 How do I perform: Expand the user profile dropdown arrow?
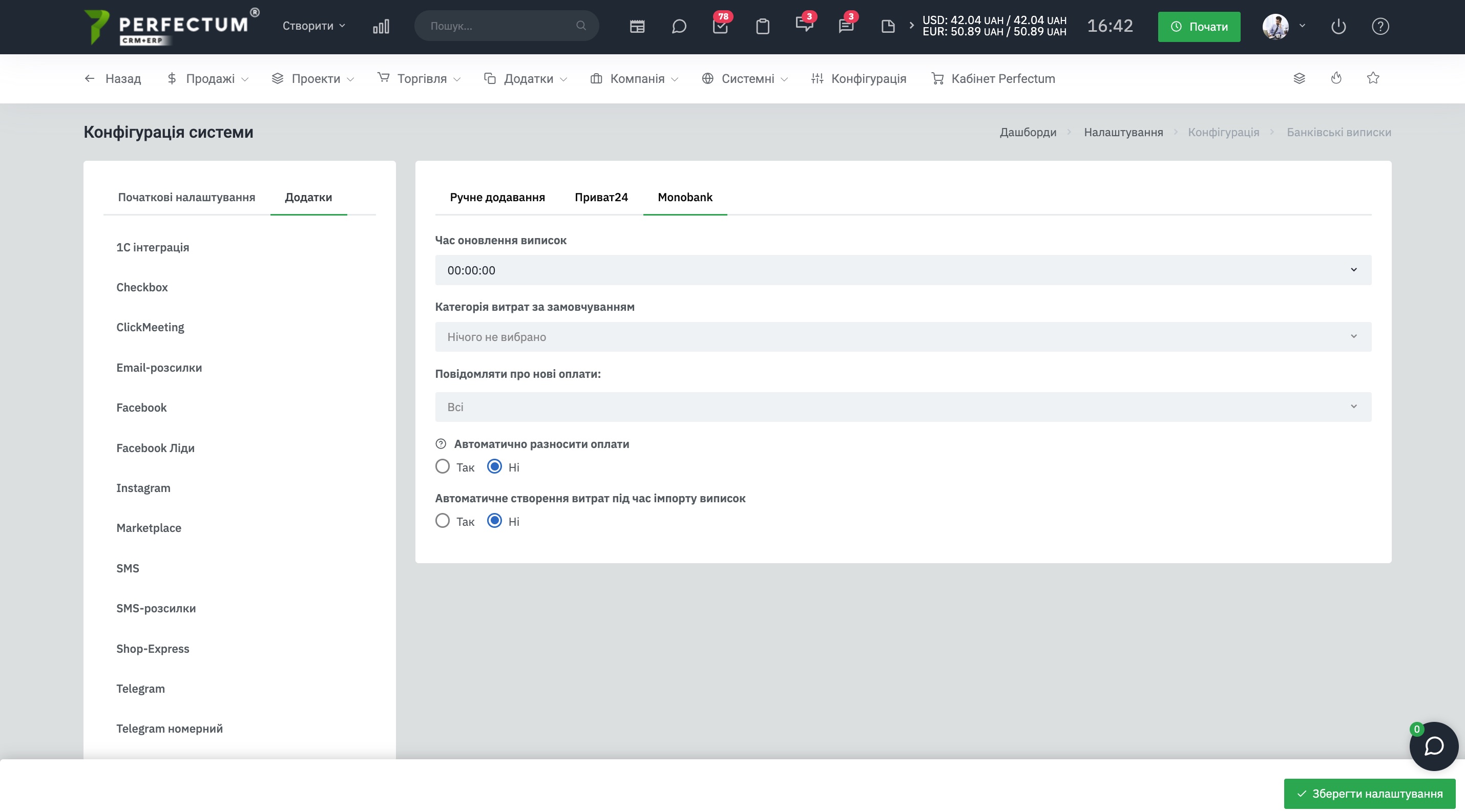point(1302,26)
